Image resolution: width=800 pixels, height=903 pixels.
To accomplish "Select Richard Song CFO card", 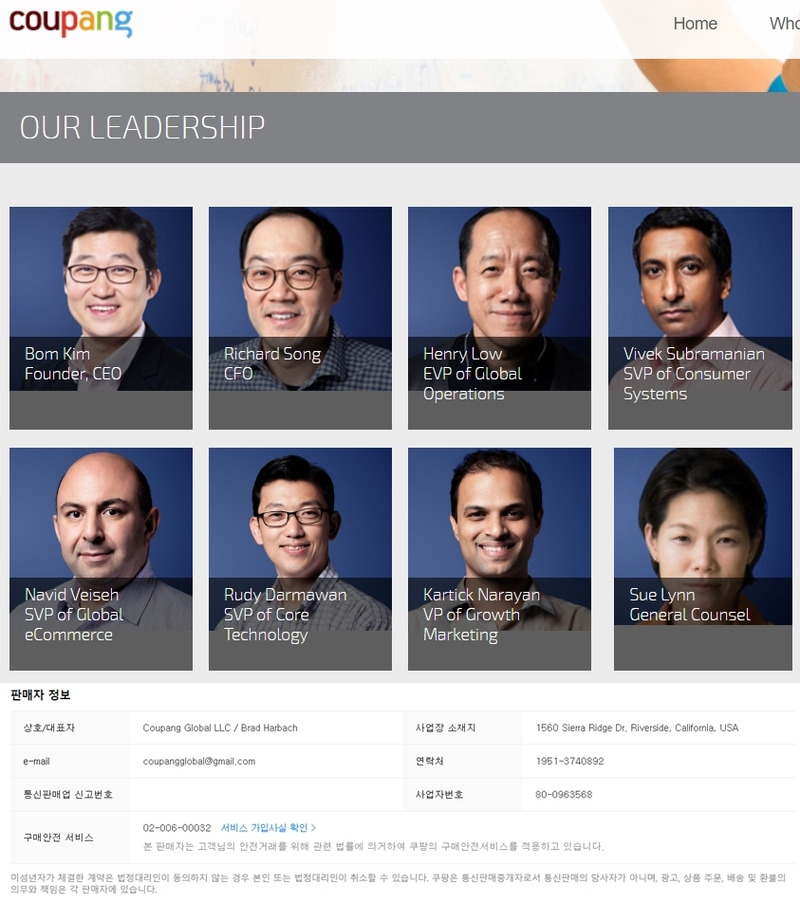I will pyautogui.click(x=300, y=318).
